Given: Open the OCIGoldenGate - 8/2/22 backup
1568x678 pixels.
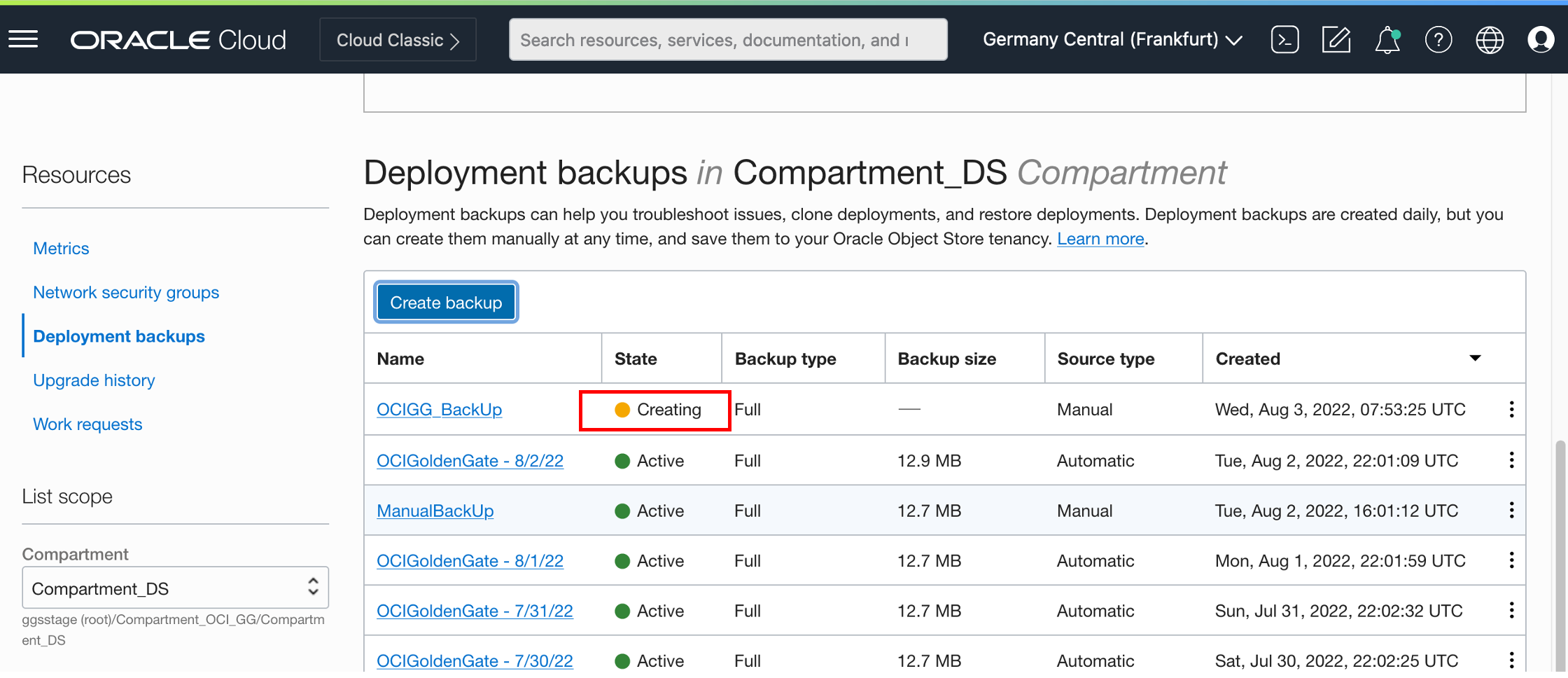Looking at the screenshot, I should [470, 460].
